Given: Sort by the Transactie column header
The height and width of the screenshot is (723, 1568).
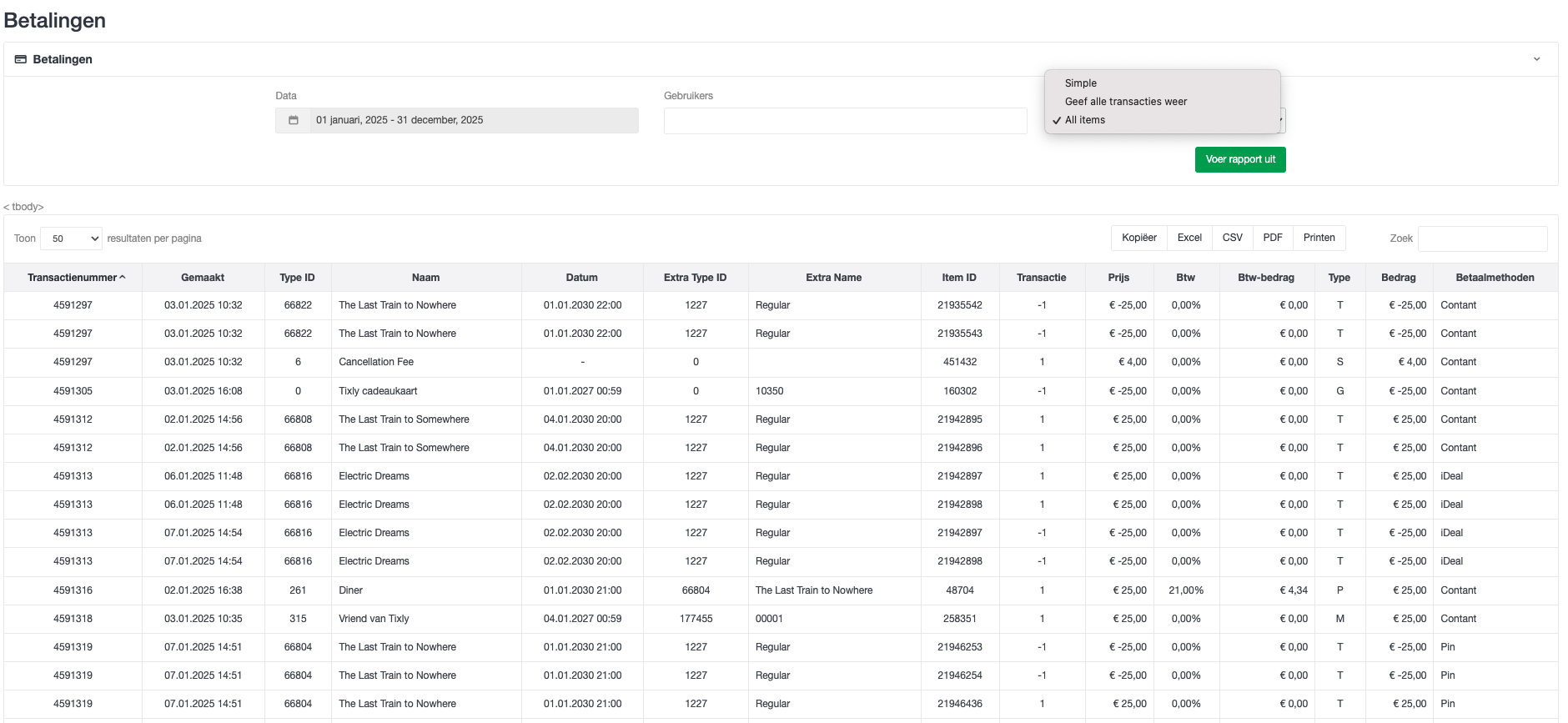Looking at the screenshot, I should tap(1042, 278).
